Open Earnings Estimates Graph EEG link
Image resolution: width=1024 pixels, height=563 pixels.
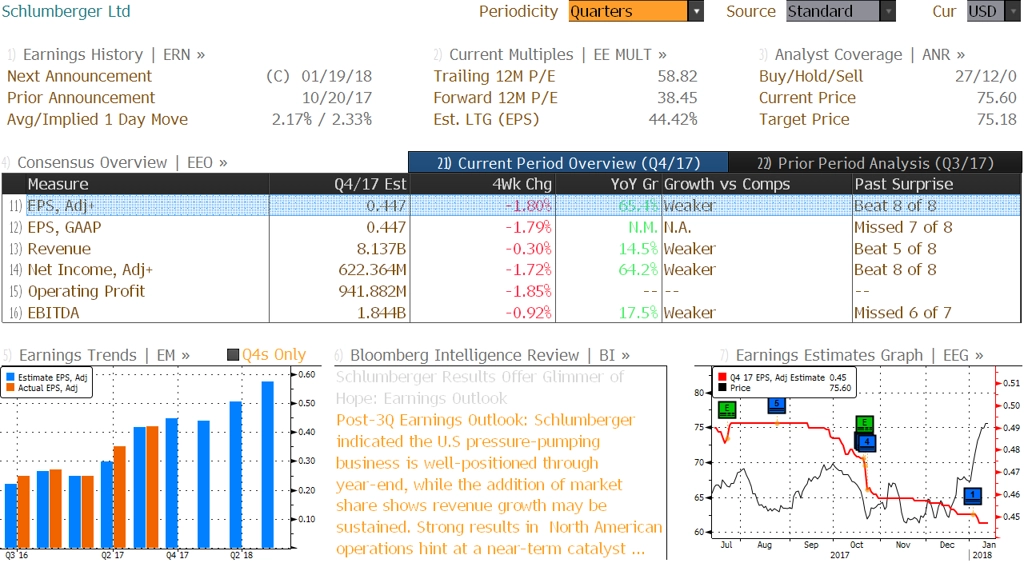[x=859, y=355]
